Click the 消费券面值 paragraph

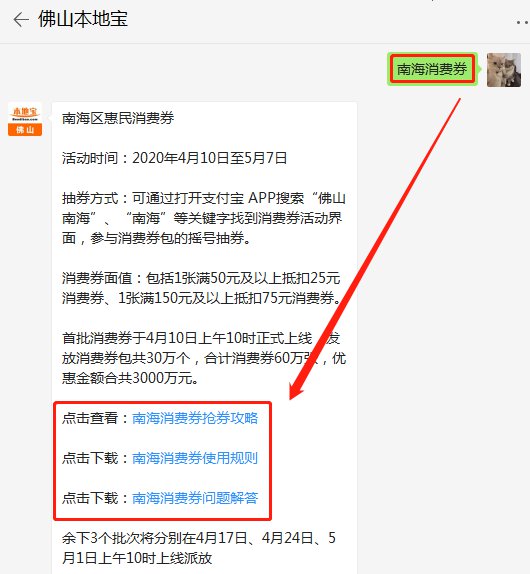(x=201, y=288)
